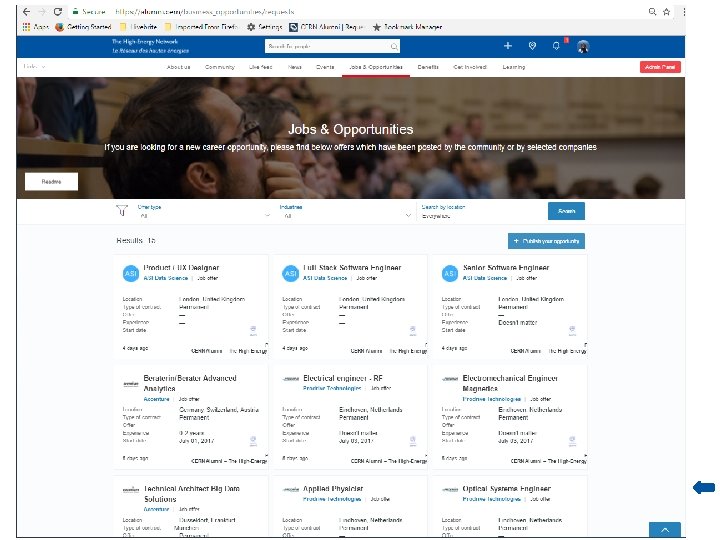Click the browser address bar URL
The width and height of the screenshot is (720, 540).
205,12
